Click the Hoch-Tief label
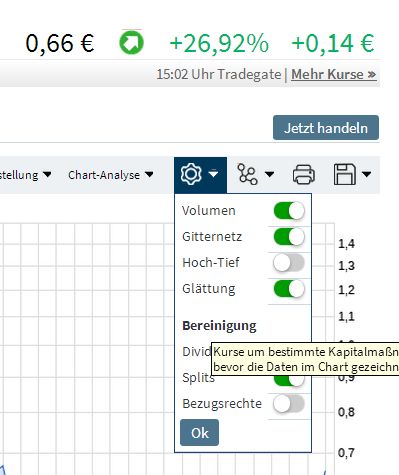399x475 pixels. click(x=211, y=263)
